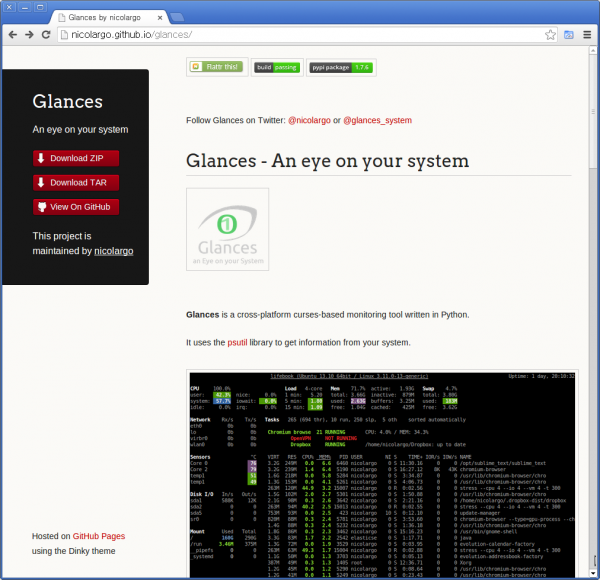Reload the page with the refresh icon

coord(46,35)
